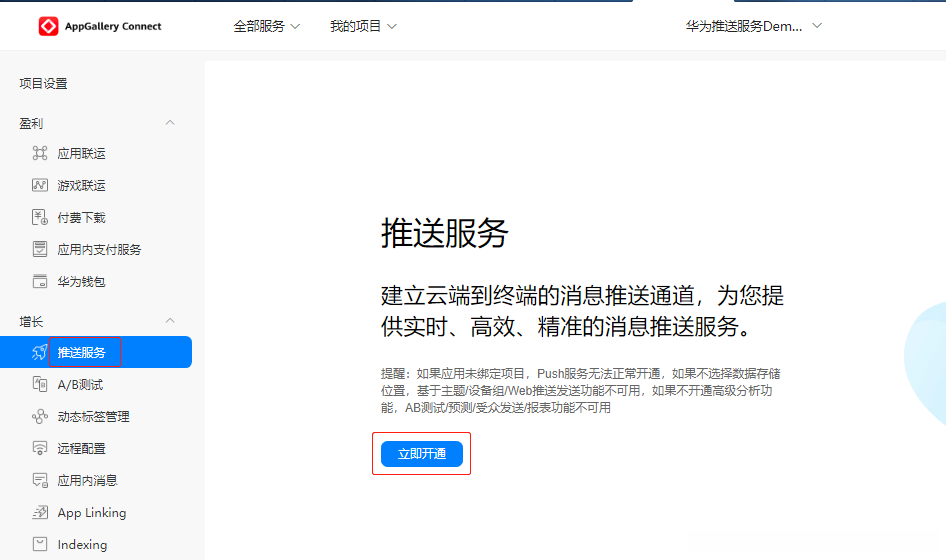Click the 应用内消息 sidebar icon
Screen dimensions: 946x560
tap(40, 480)
